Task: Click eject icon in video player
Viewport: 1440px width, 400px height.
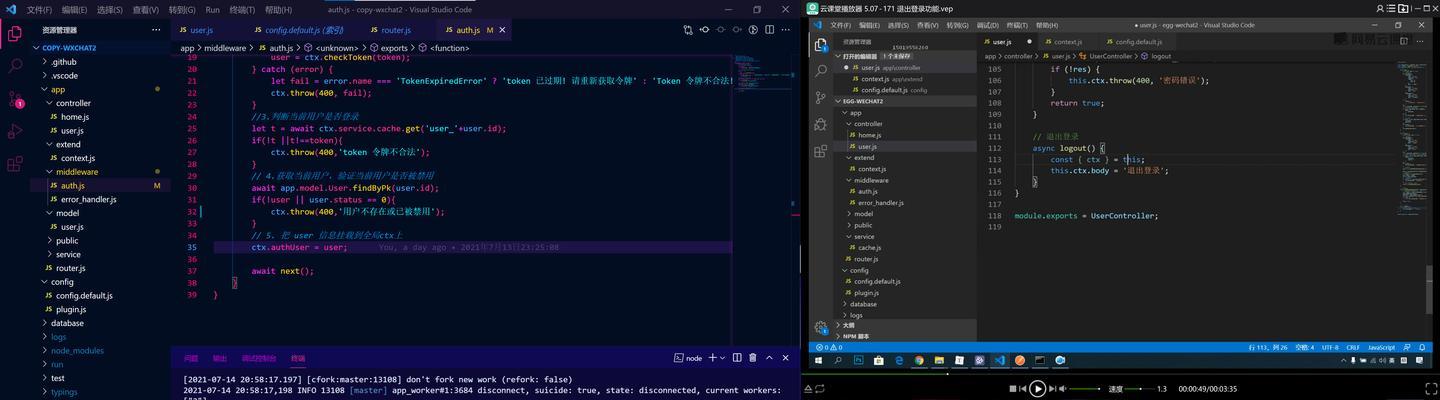Action: coord(808,388)
